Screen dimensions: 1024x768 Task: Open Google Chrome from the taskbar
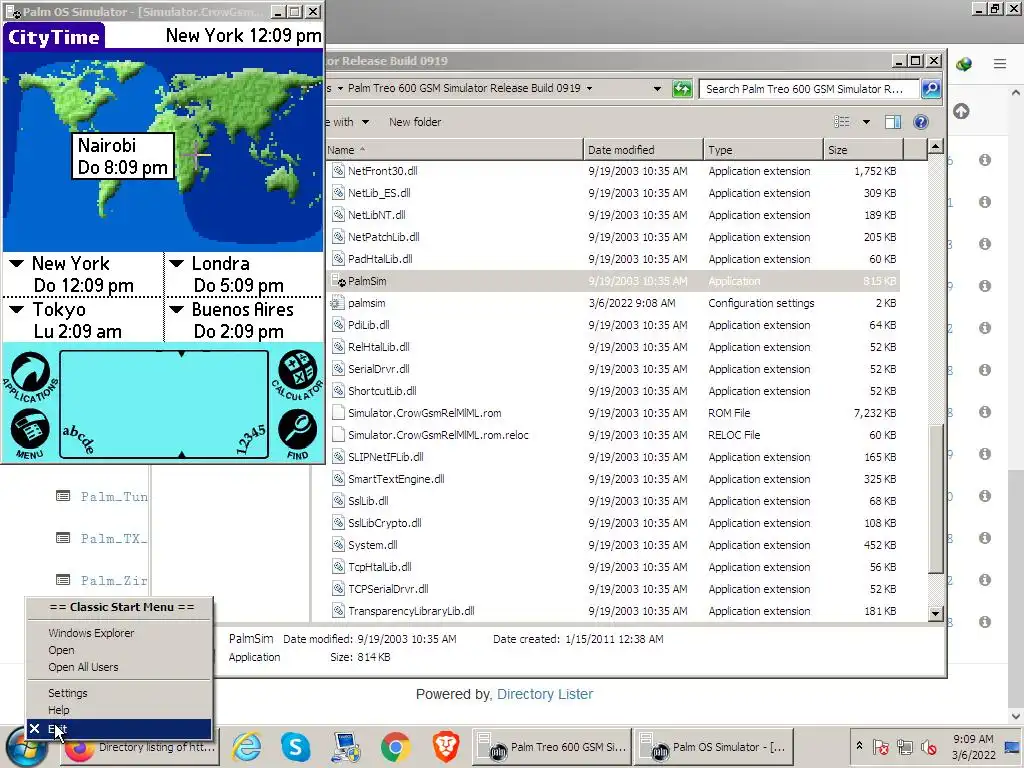pos(395,746)
